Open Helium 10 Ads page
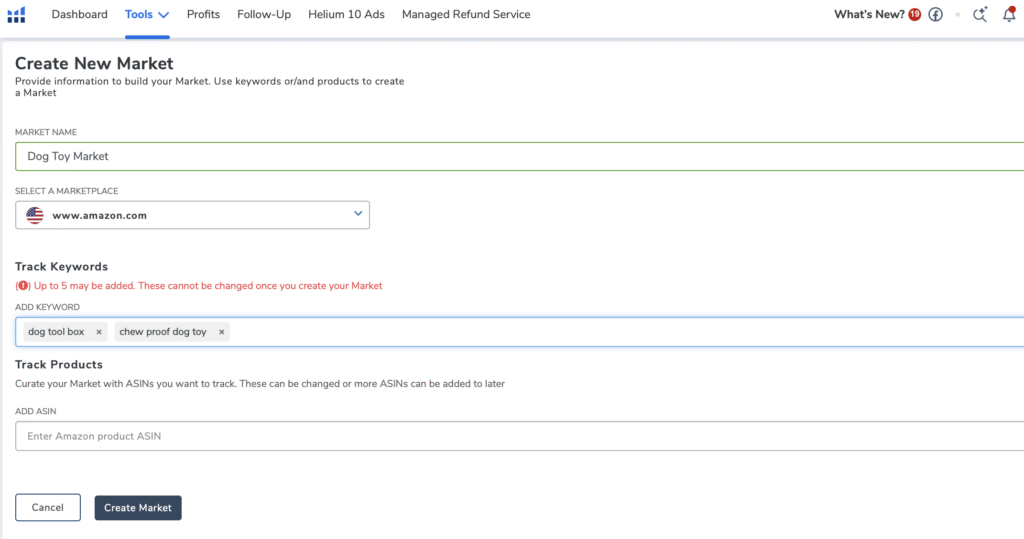The height and width of the screenshot is (539, 1024). coord(346,15)
